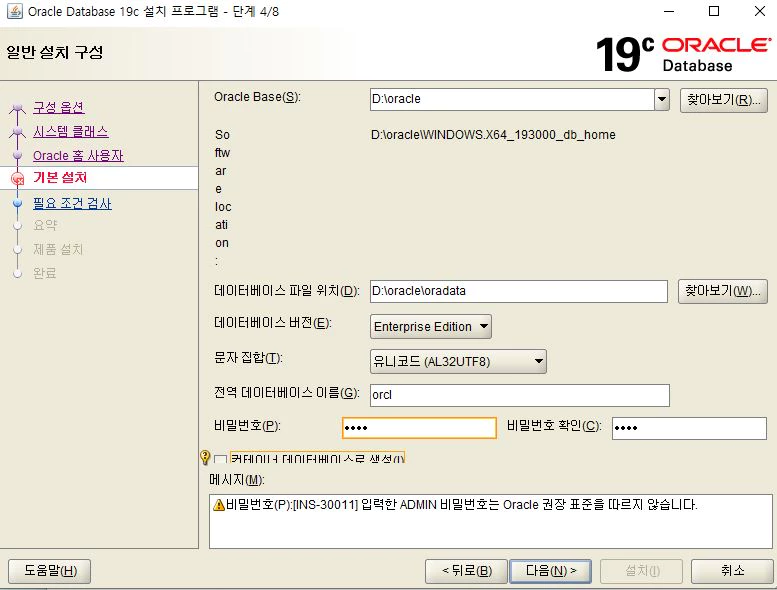This screenshot has height=590, width=777.
Task: Click the 뒤로(B) back button
Action: point(466,571)
